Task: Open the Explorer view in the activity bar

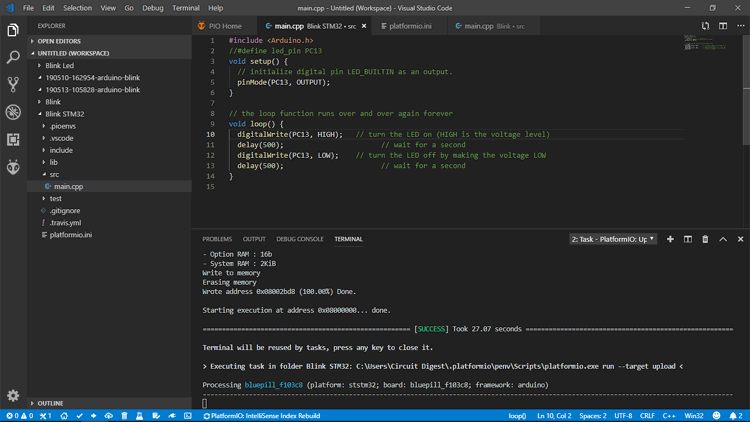Action: (x=13, y=30)
